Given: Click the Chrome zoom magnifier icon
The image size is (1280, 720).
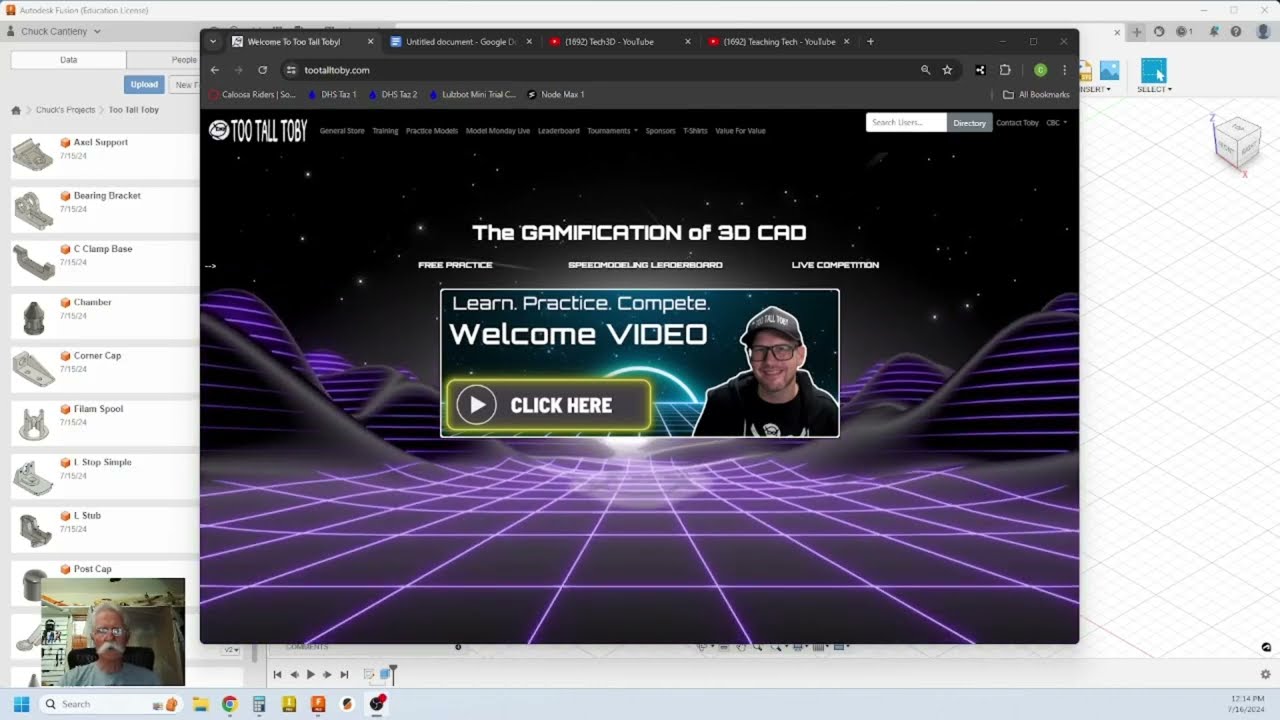Looking at the screenshot, I should (925, 70).
